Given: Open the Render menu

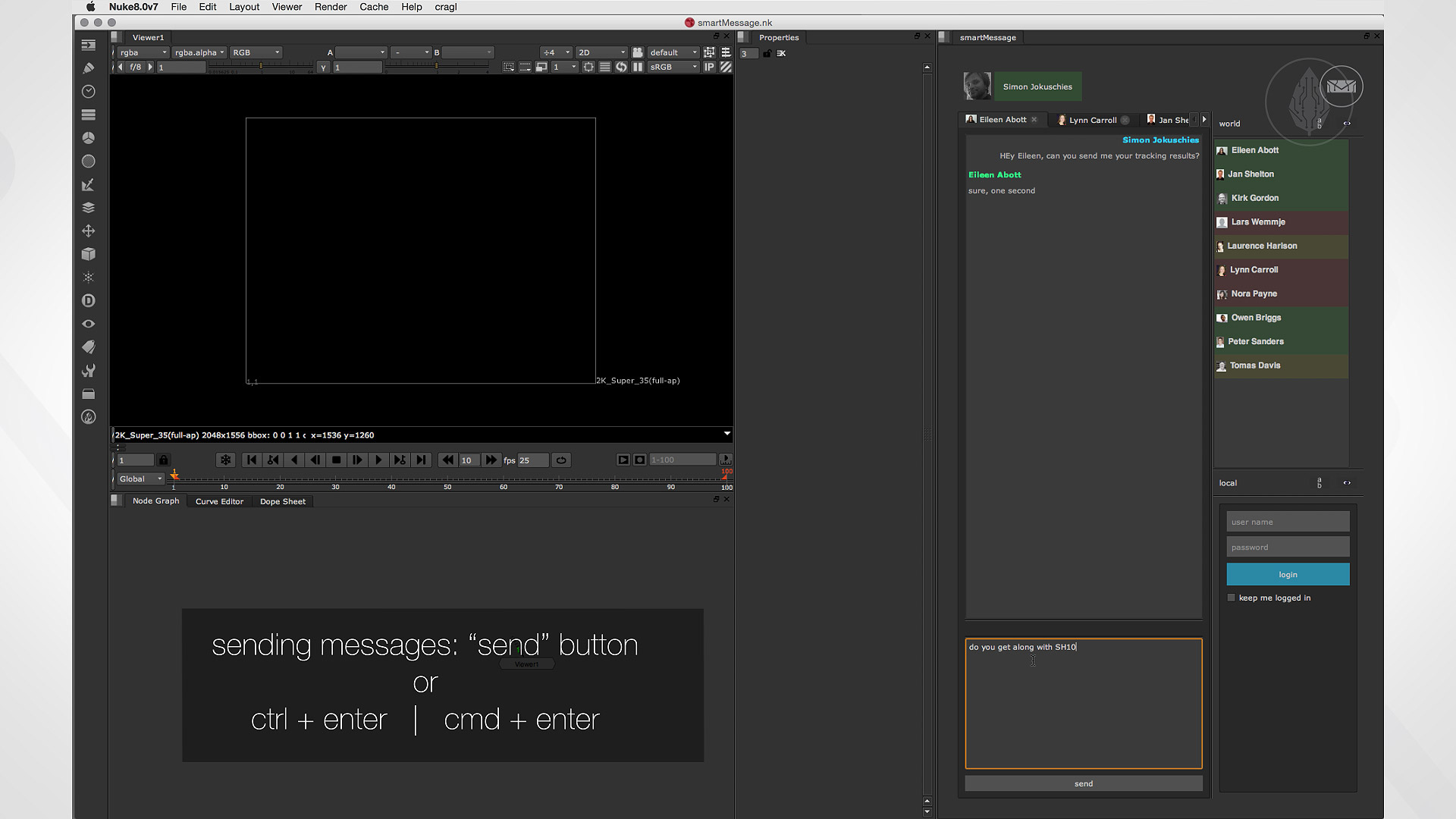Looking at the screenshot, I should (x=331, y=7).
